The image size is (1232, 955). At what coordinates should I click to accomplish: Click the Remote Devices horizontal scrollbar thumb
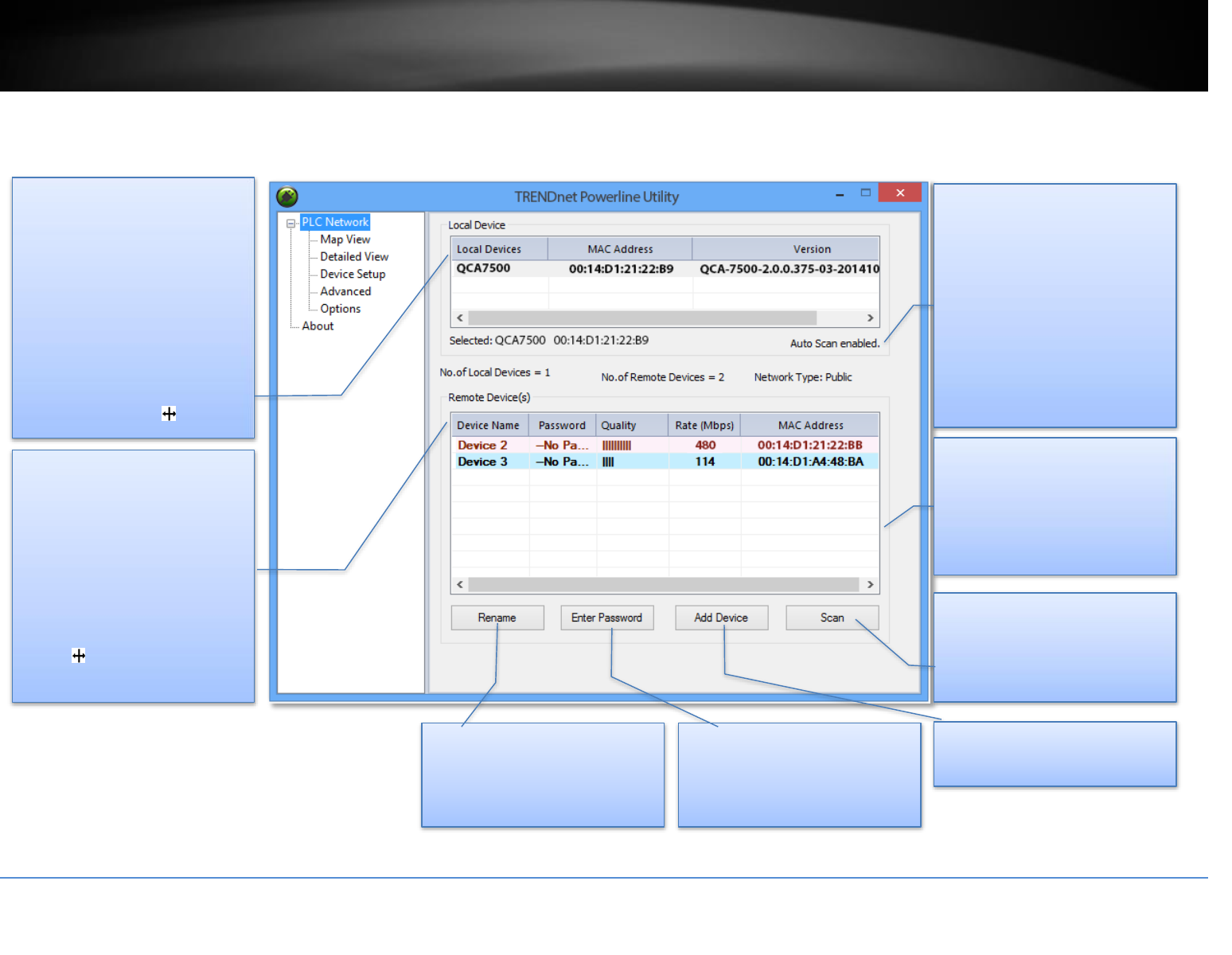click(664, 584)
